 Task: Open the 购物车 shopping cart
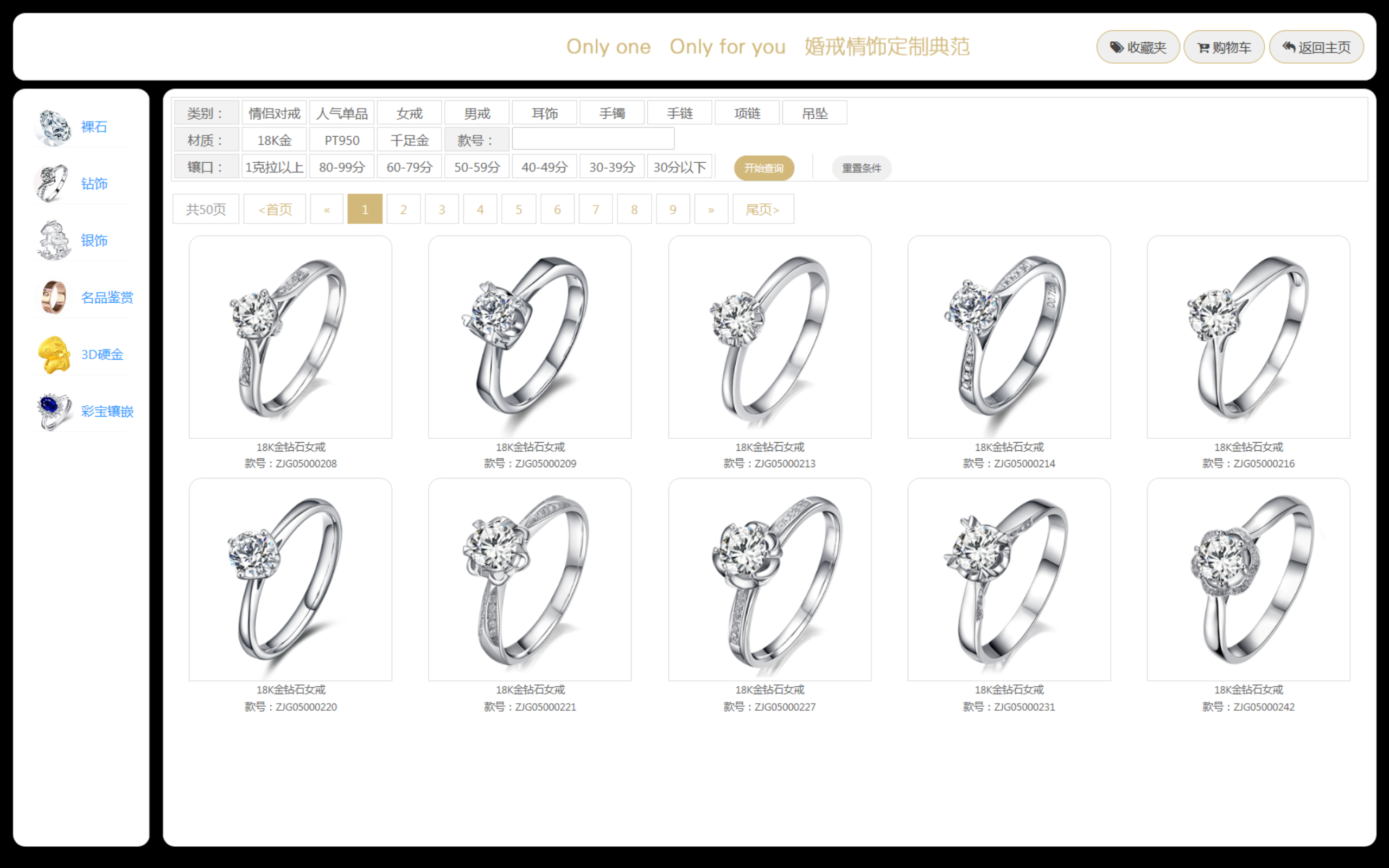tap(1224, 47)
